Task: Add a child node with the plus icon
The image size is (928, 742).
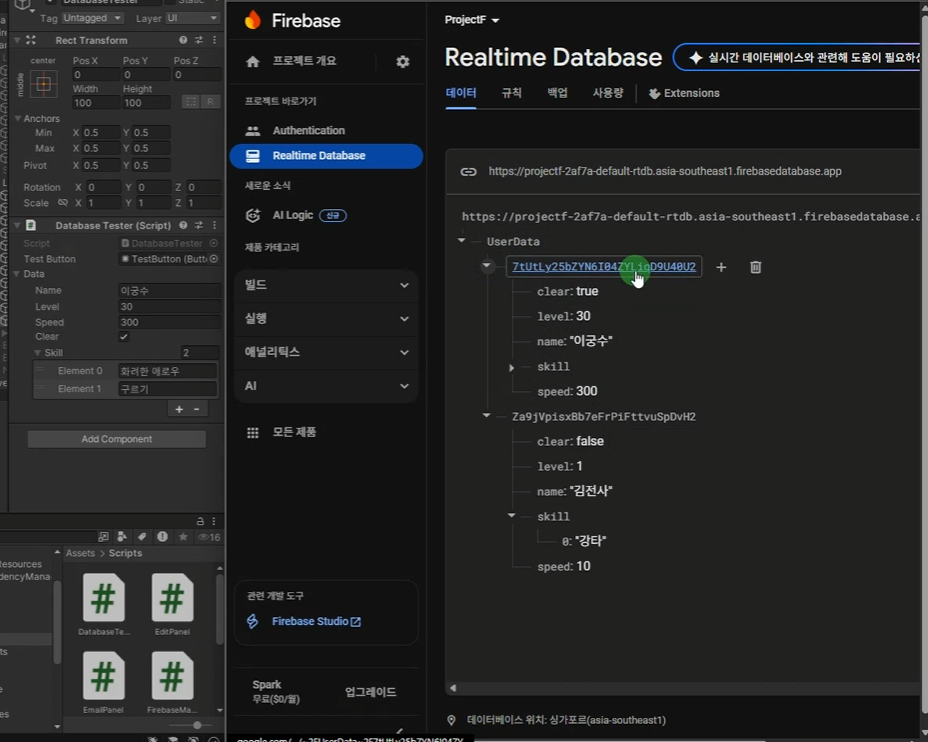Action: 721,267
